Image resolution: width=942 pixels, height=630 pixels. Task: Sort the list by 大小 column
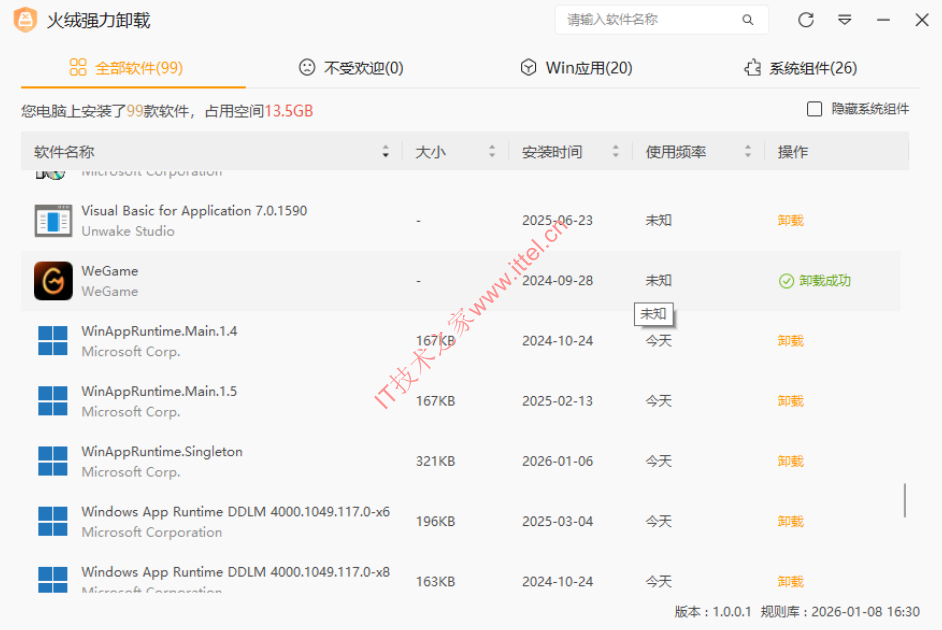(x=491, y=152)
